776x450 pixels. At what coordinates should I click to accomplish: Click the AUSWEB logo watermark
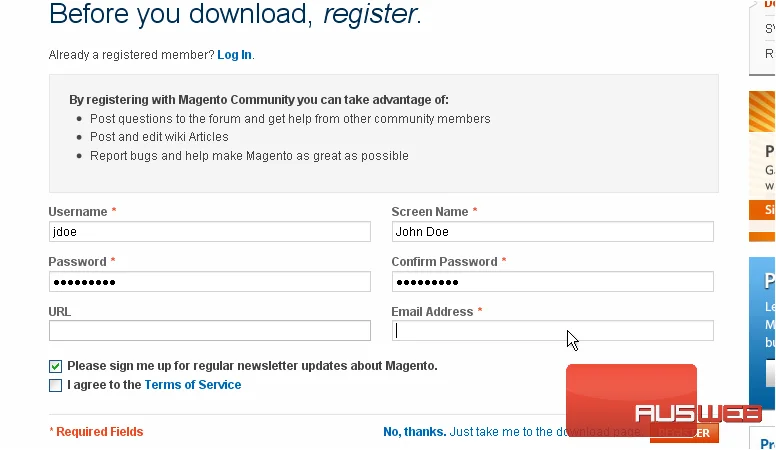tap(698, 413)
